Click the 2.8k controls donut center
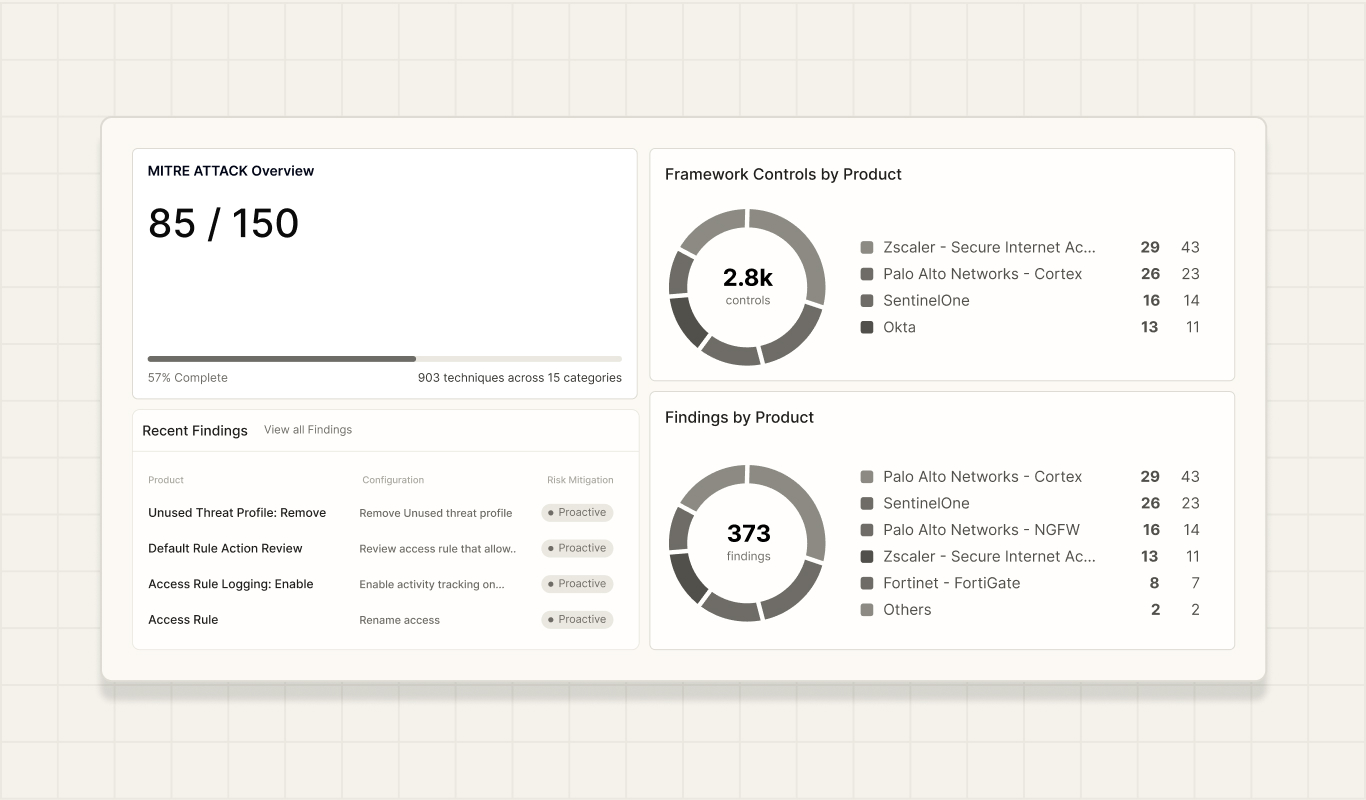This screenshot has width=1366, height=800. [x=748, y=286]
